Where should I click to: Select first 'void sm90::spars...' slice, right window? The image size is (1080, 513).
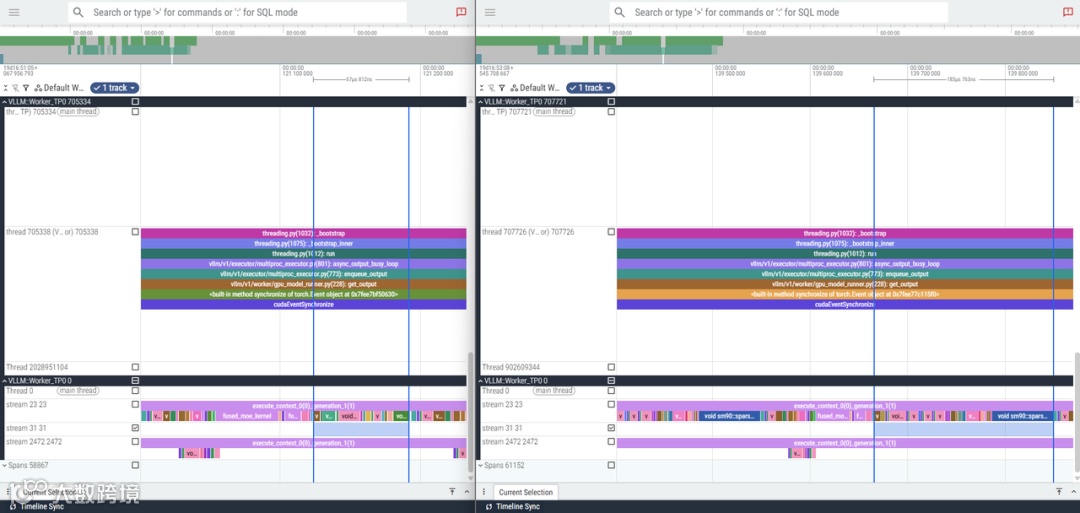[729, 417]
